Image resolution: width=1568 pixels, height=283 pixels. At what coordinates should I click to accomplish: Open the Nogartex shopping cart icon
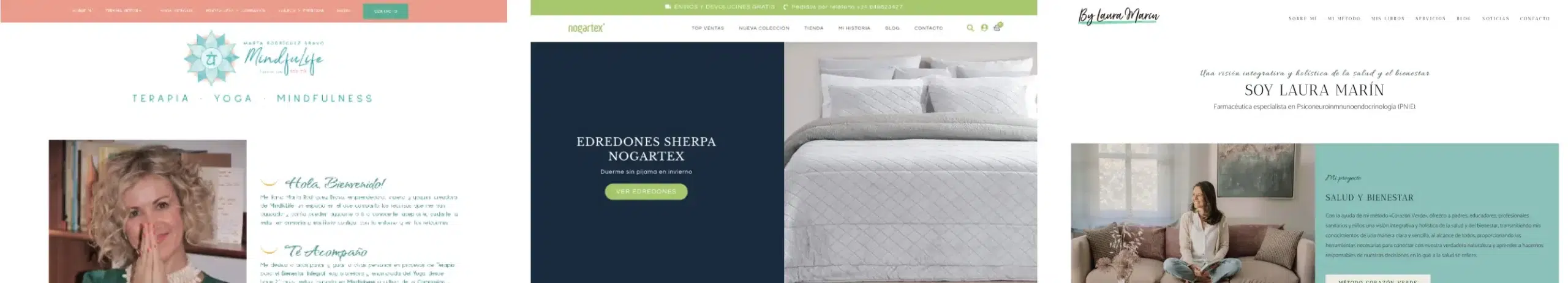[998, 27]
